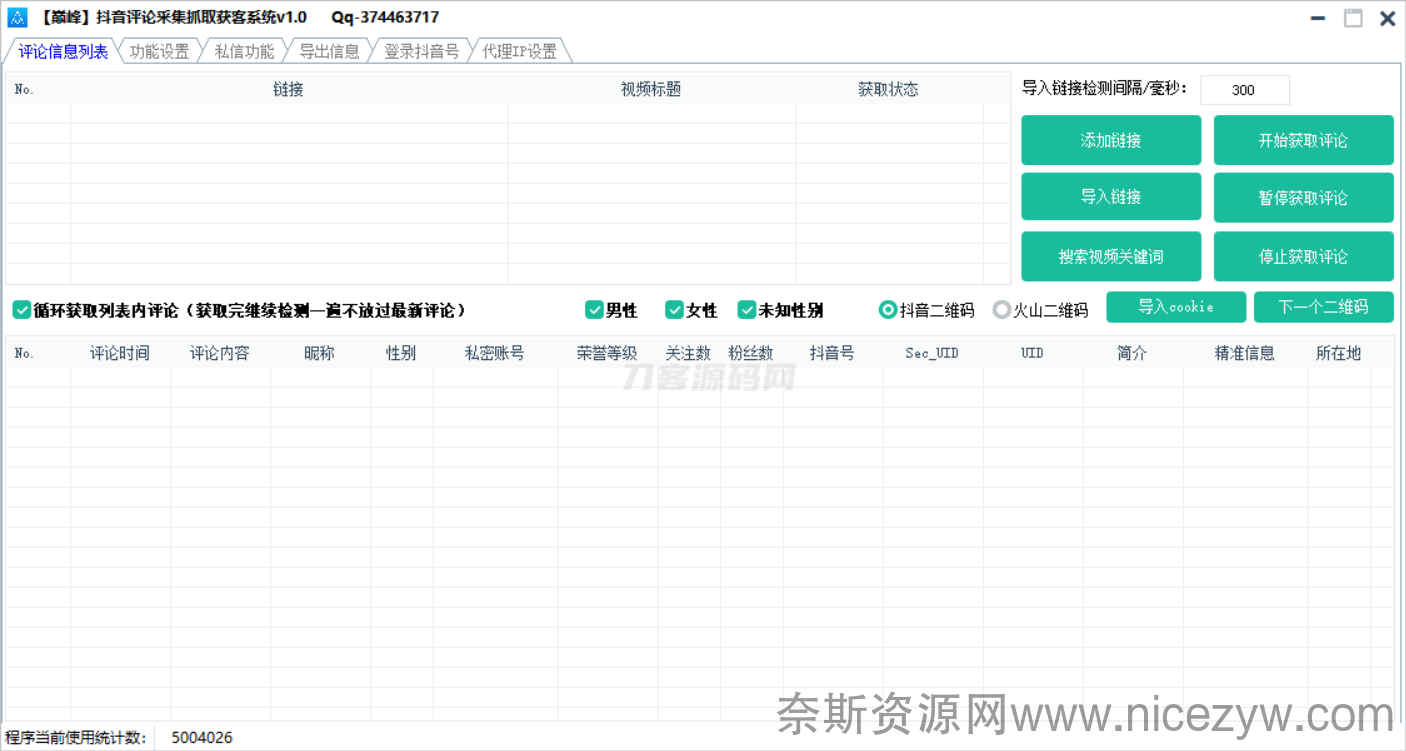This screenshot has height=751, width=1406.
Task: Click the 搜索视频关键词 button
Action: 1111,256
